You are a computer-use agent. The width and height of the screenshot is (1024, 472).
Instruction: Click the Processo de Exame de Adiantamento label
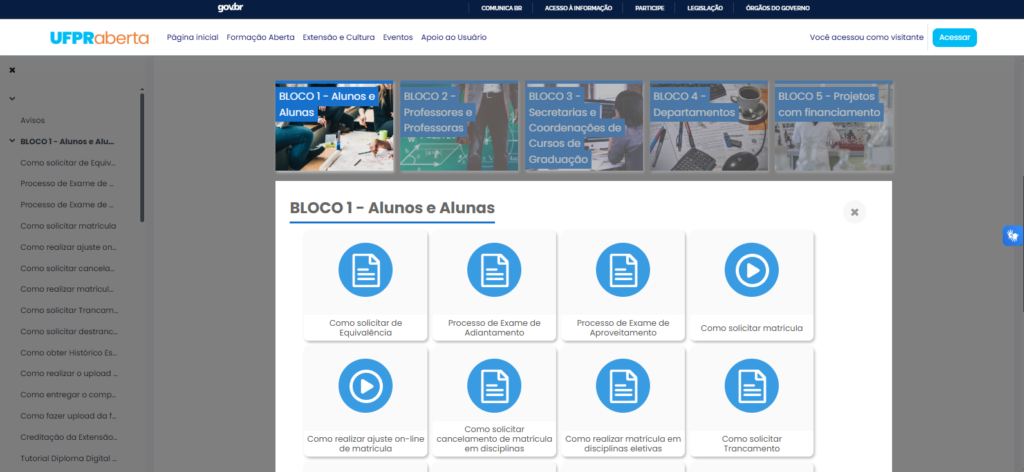click(x=494, y=328)
